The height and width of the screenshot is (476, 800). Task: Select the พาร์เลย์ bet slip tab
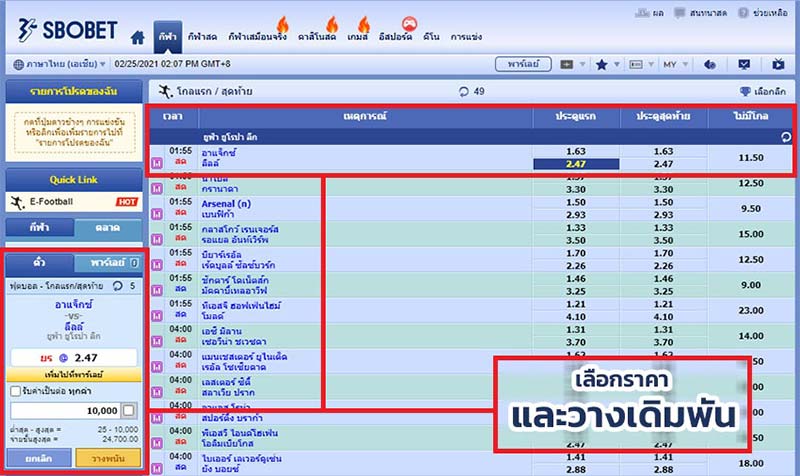point(108,263)
